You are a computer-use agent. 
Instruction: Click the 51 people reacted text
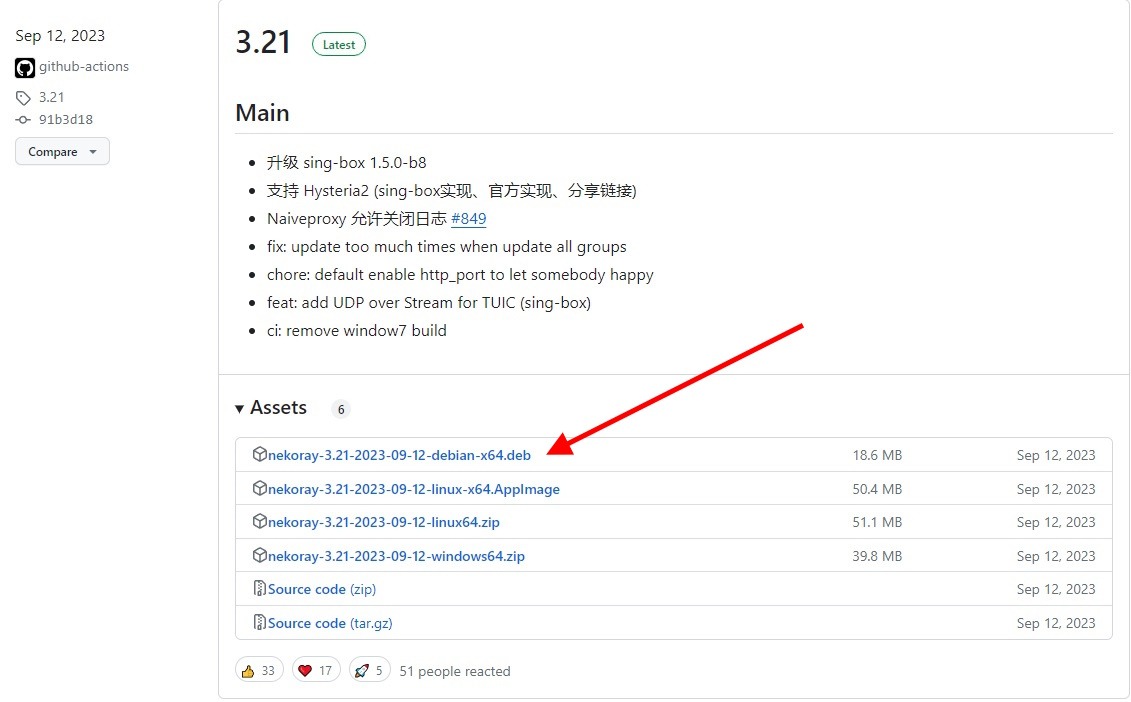(x=455, y=672)
